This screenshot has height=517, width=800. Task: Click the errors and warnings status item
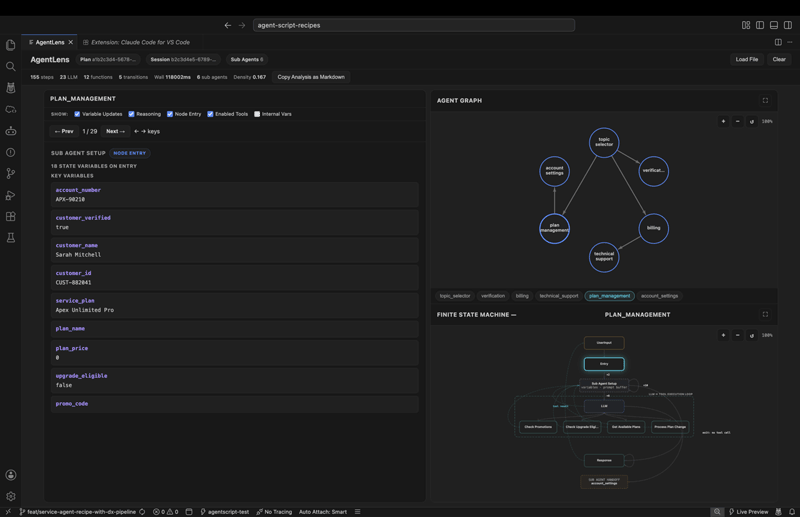pyautogui.click(x=165, y=511)
